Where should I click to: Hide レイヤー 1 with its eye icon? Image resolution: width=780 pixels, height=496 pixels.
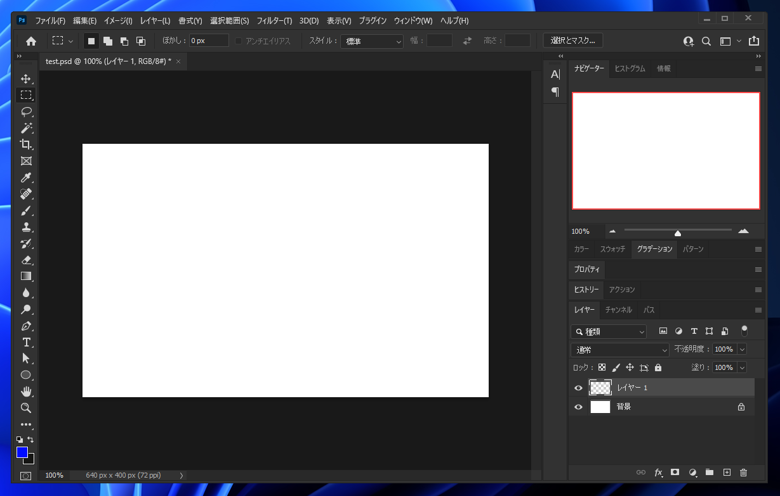click(578, 388)
